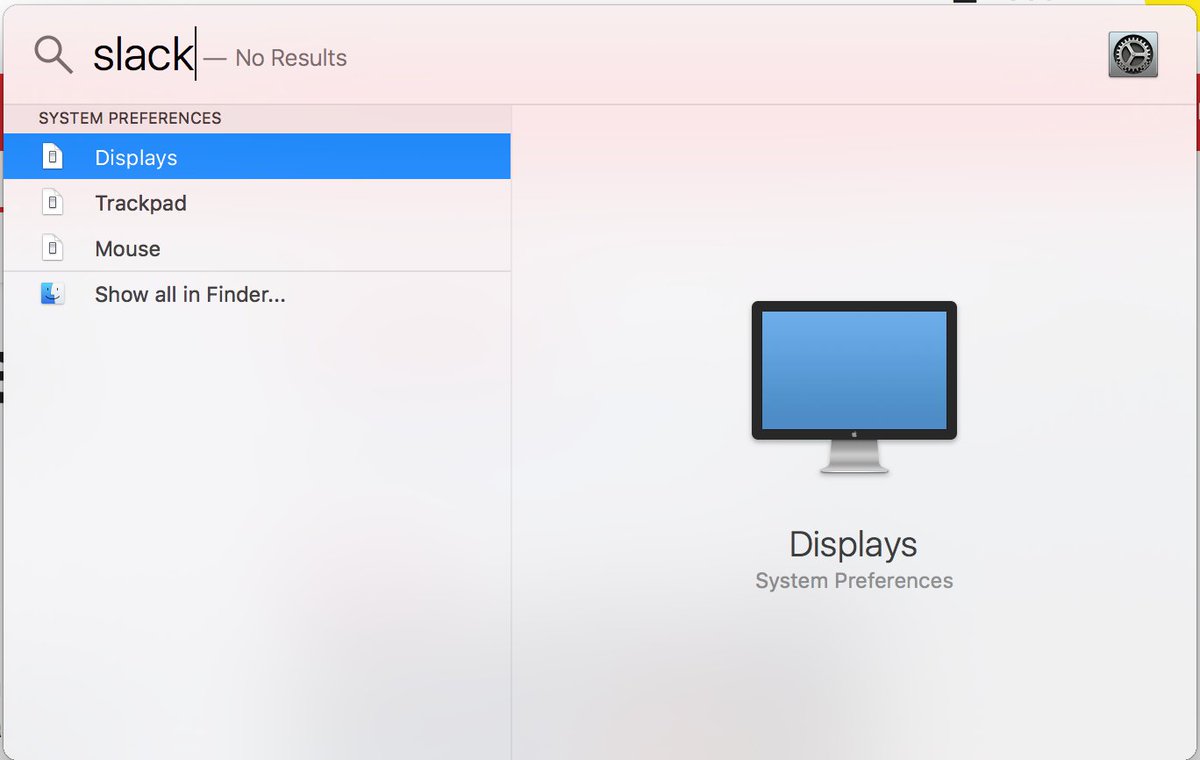1200x760 pixels.
Task: Select the Mouse result row
Action: [257, 248]
